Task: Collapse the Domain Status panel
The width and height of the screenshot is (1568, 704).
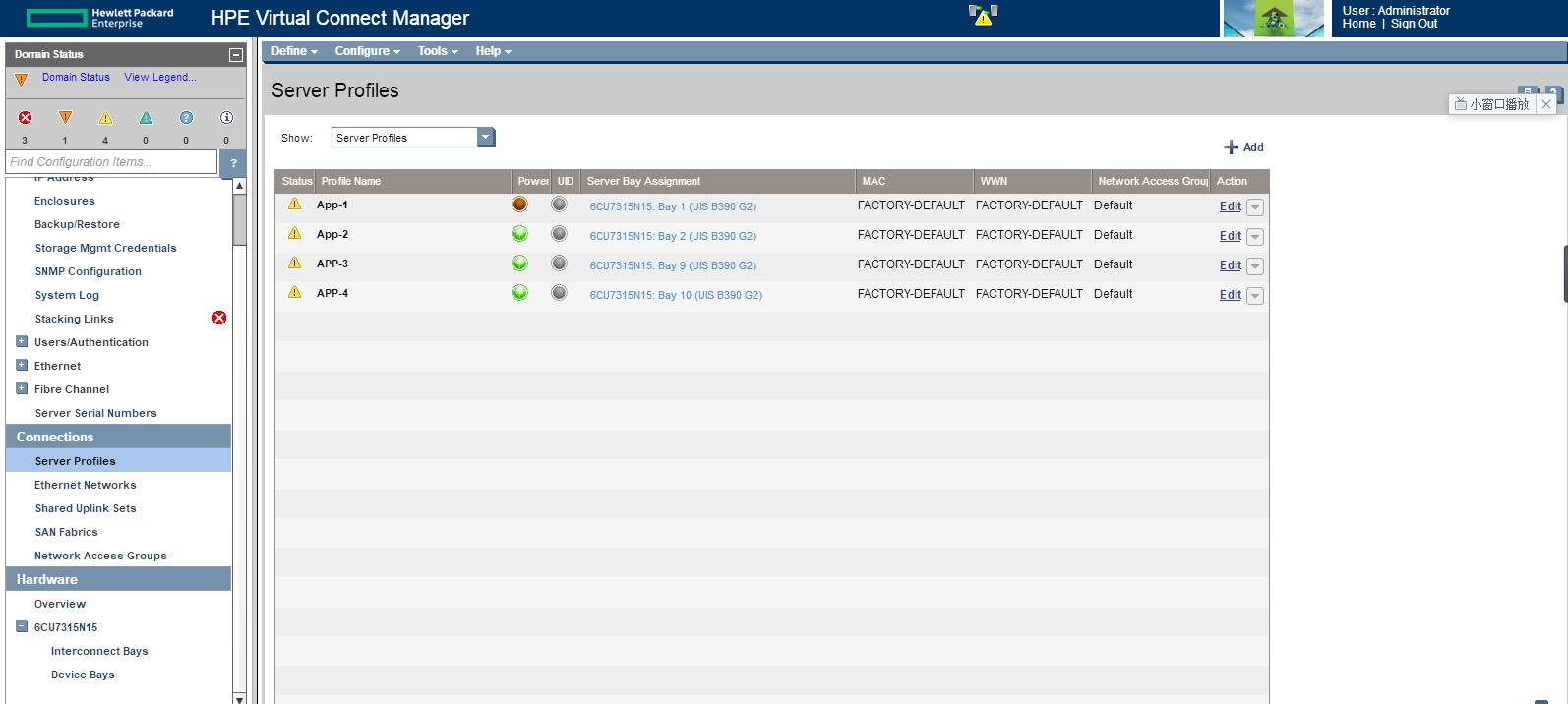Action: click(x=236, y=55)
